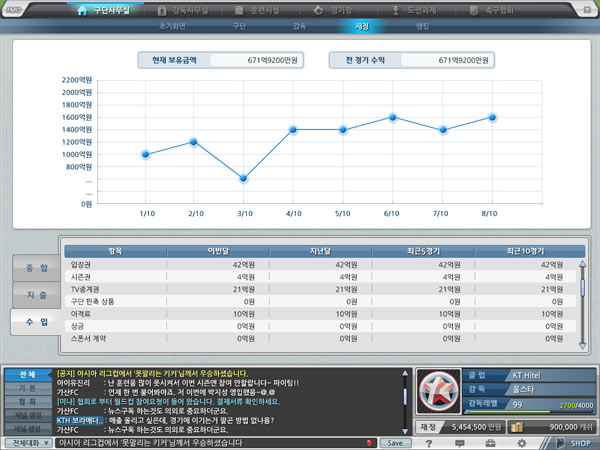This screenshot has height=450, width=600.
Task: Open the briefcase icon
Action: tap(490, 443)
